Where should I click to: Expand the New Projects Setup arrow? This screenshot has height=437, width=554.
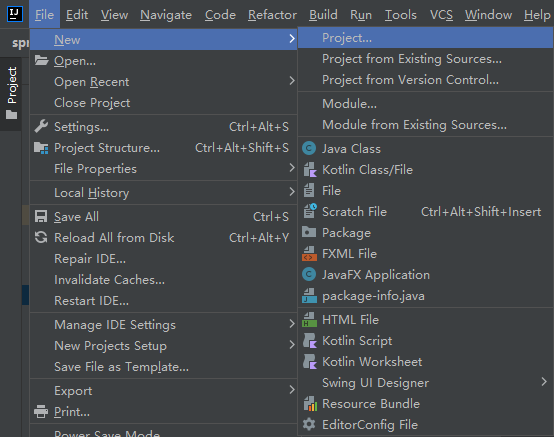(292, 345)
